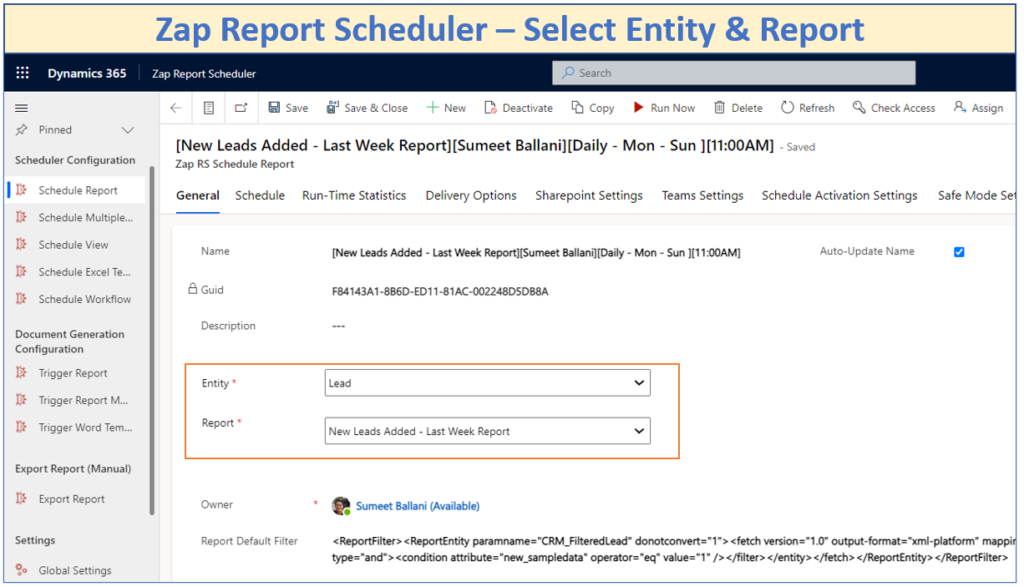Image resolution: width=1024 pixels, height=587 pixels.
Task: Click the Delete trash can icon
Action: 719,108
